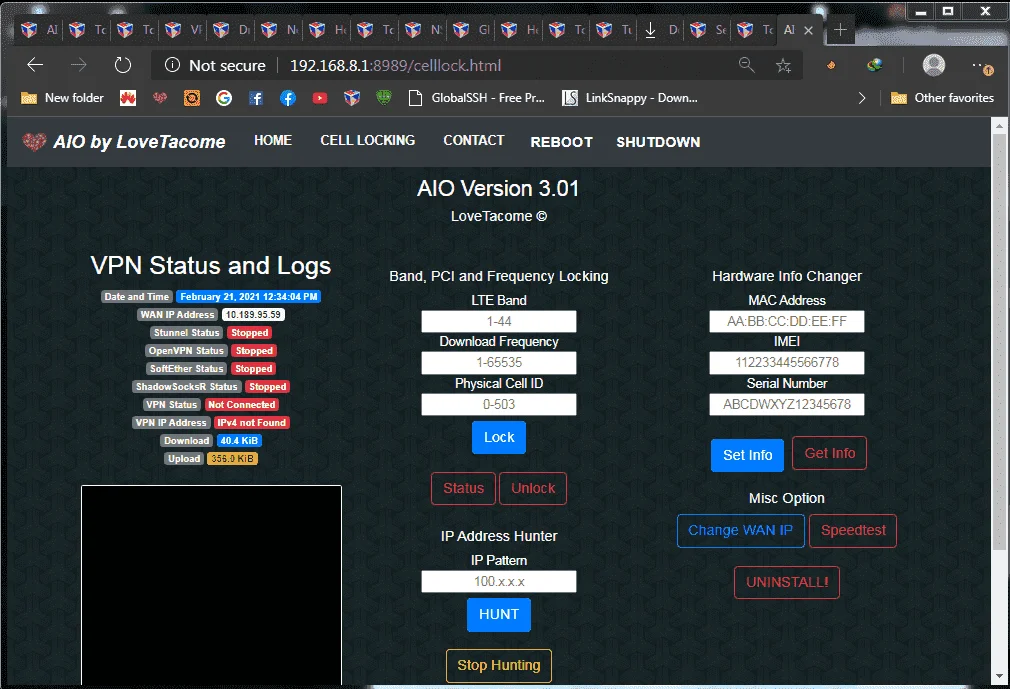
Task: Reload the page with the refresh icon
Action: pos(122,65)
